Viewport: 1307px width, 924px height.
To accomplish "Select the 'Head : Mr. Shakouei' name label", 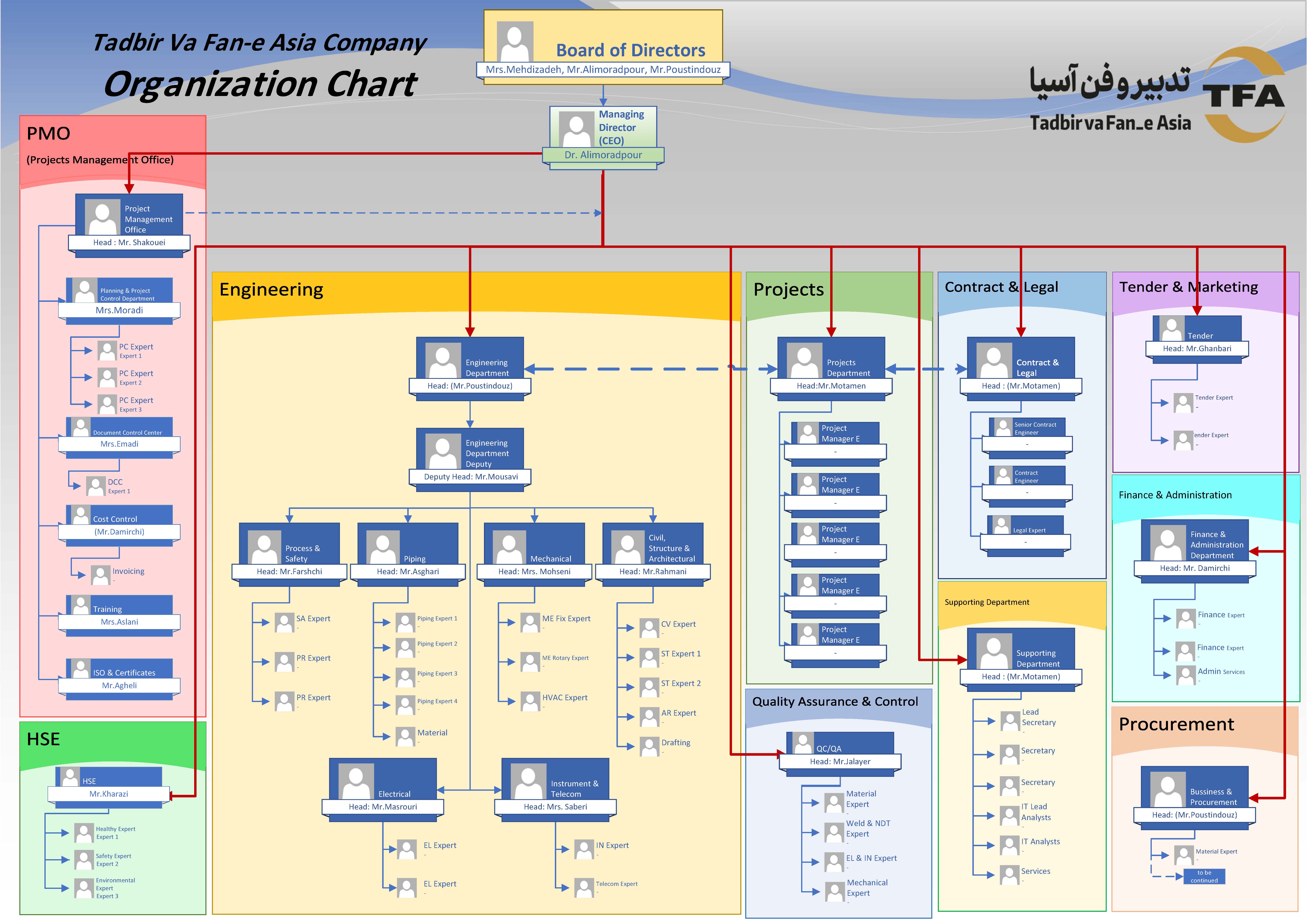I will 129,243.
